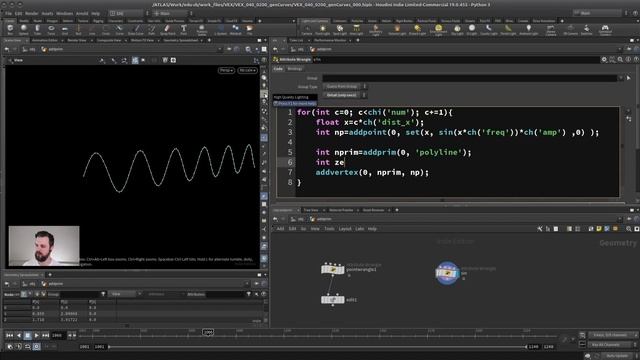
Task: Select the Platonic Solids shelf tool
Action: (x=202, y=29)
